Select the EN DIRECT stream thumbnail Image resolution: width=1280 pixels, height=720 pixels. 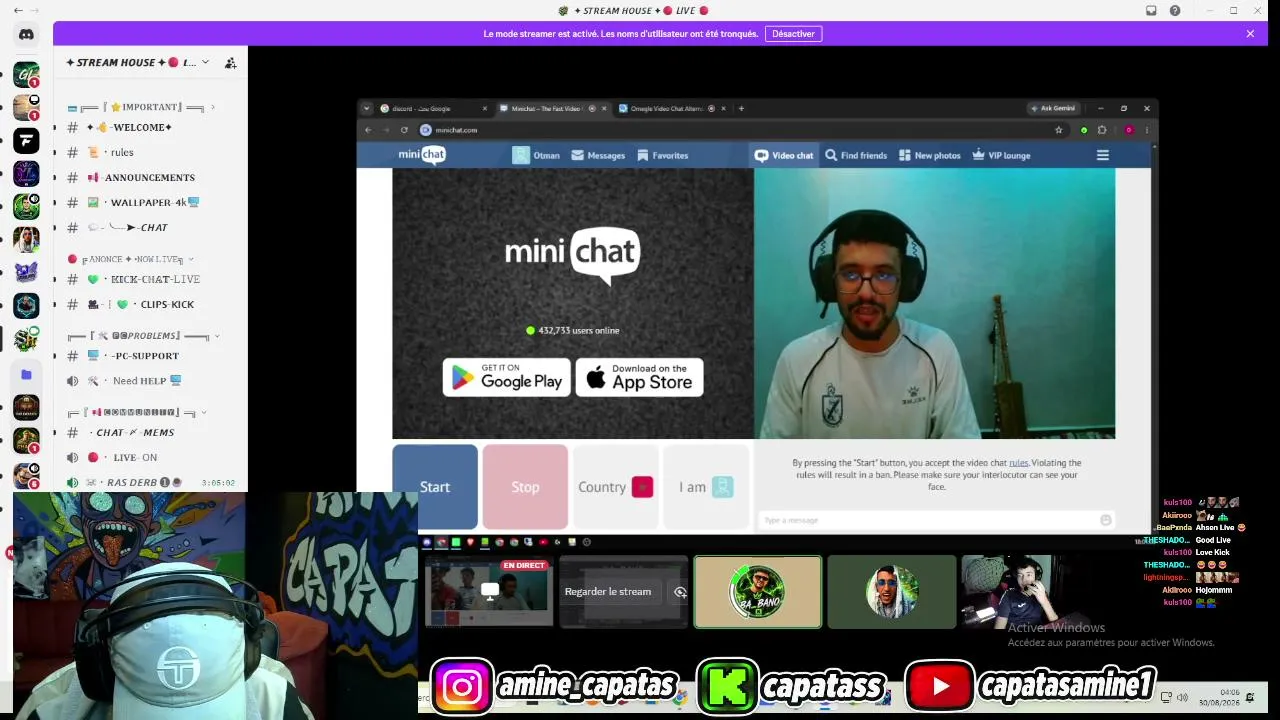pyautogui.click(x=489, y=592)
